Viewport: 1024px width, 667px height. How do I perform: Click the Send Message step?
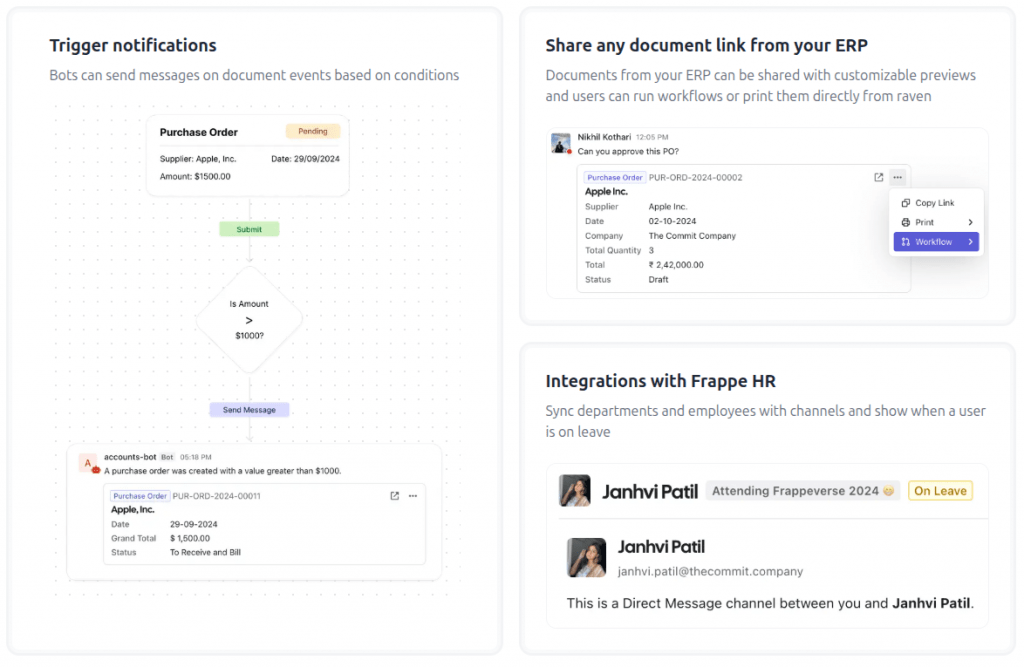point(249,410)
